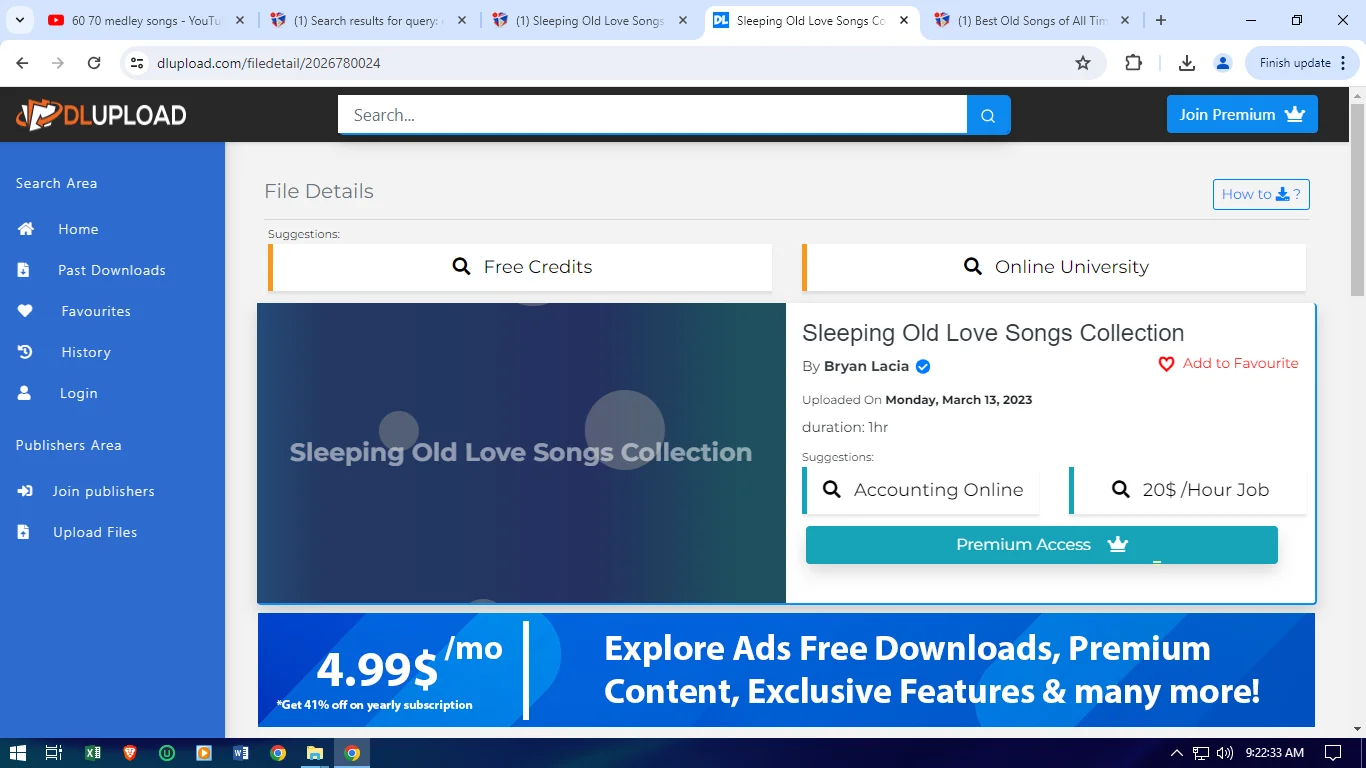This screenshot has height=768, width=1366.
Task: Click the Accounting Online suggestion
Action: tap(921, 490)
